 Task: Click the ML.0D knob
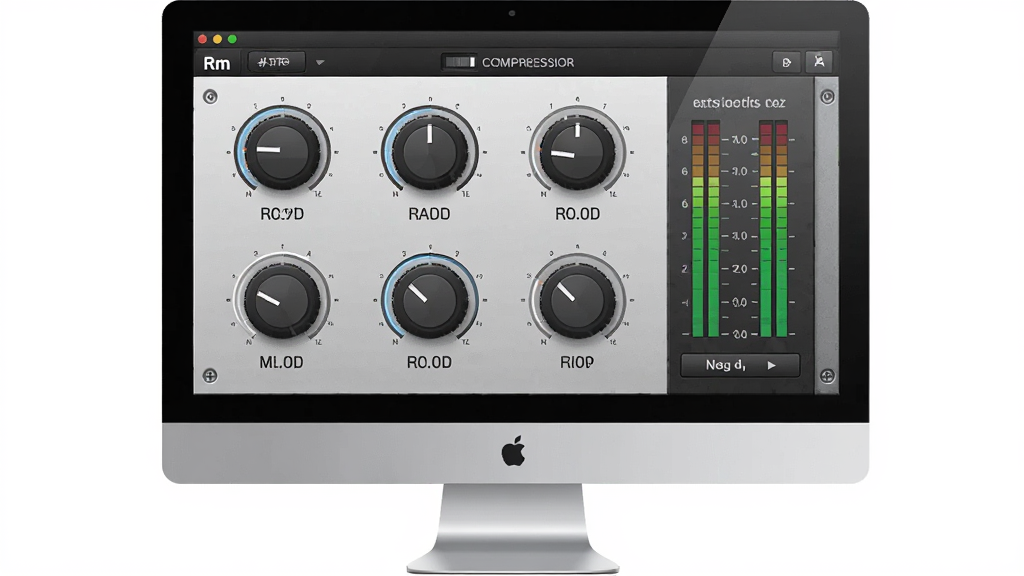282,300
